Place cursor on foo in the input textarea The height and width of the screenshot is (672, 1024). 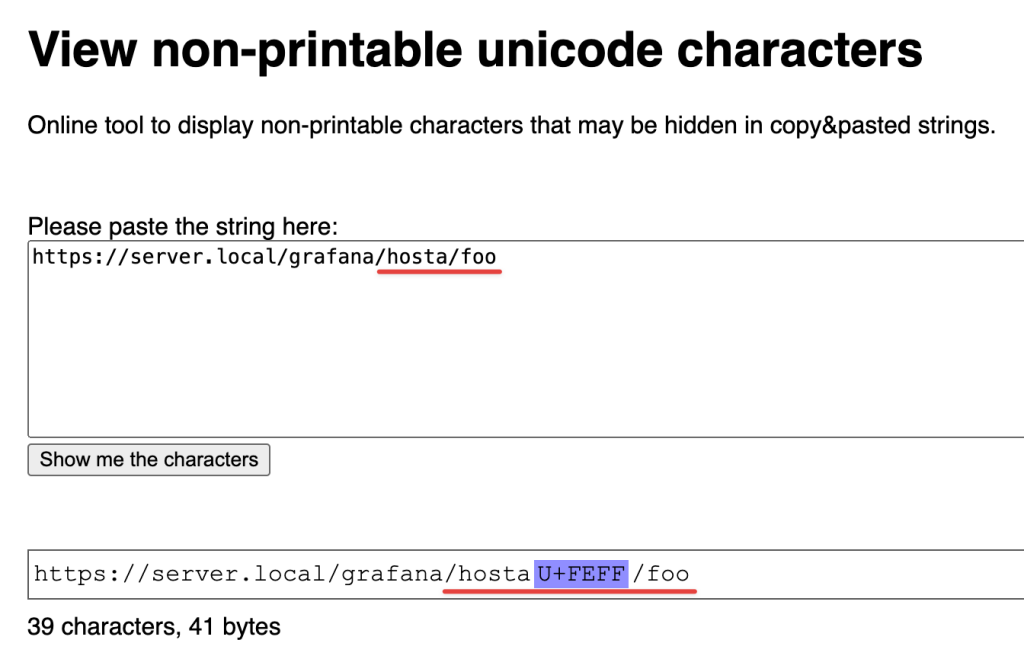tap(479, 257)
